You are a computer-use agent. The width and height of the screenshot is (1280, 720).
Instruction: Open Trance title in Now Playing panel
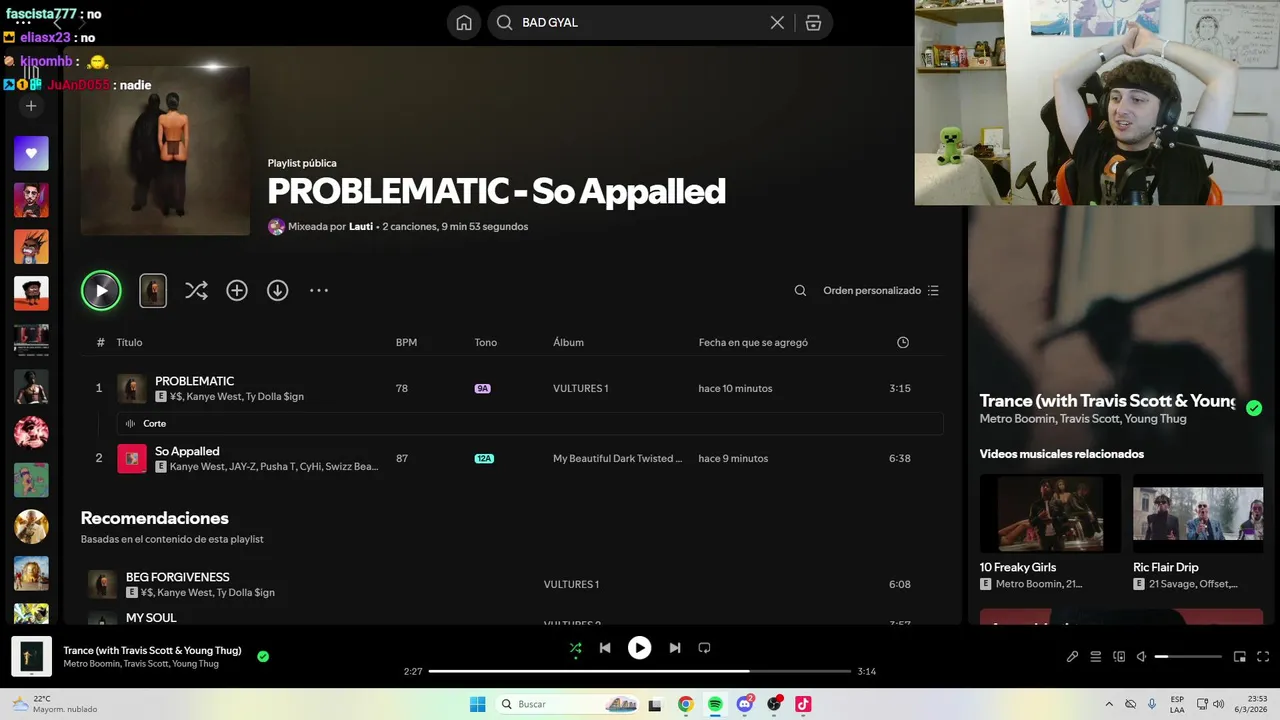tap(1107, 401)
